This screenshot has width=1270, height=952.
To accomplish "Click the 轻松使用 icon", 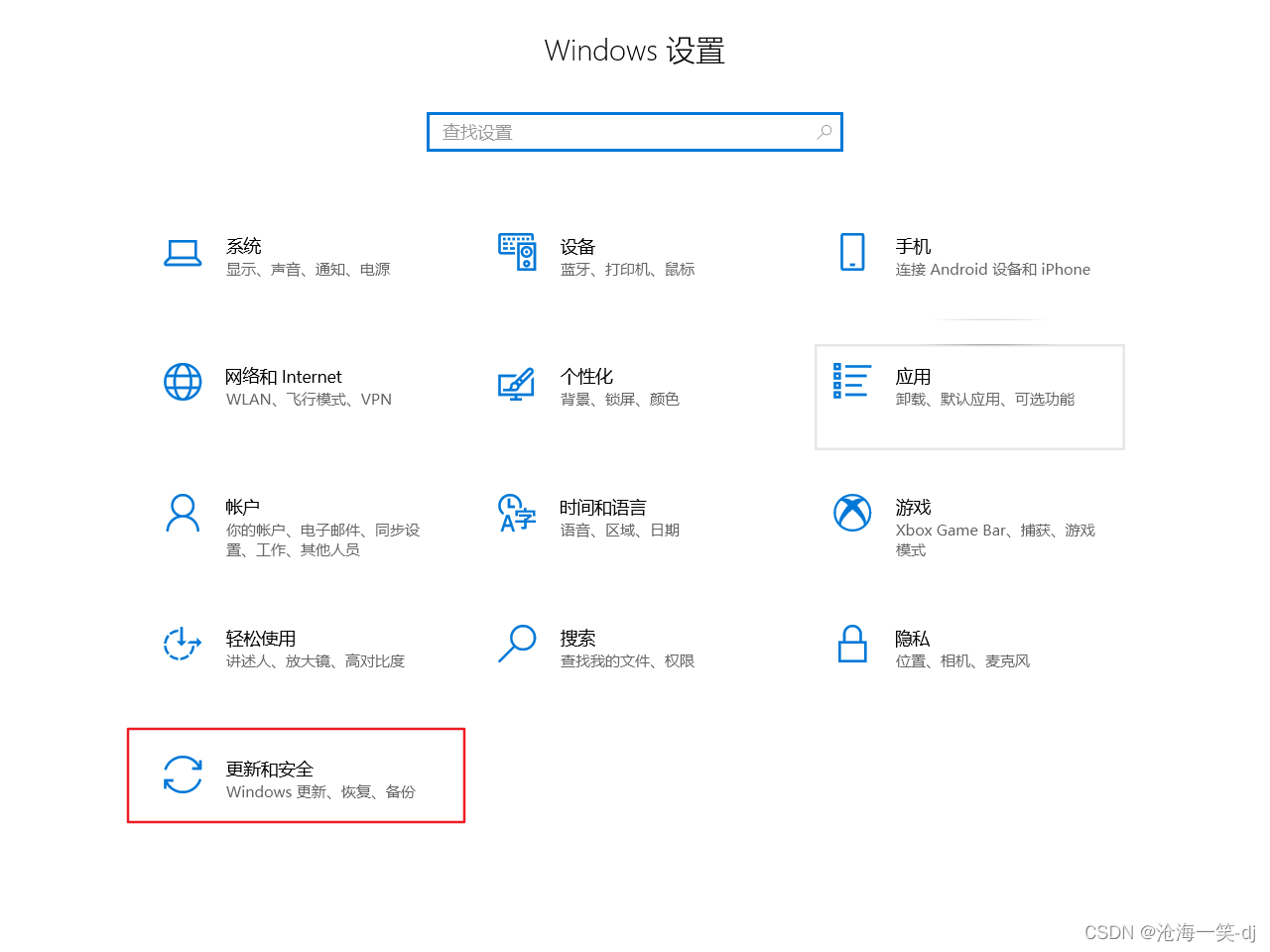I will tap(183, 644).
